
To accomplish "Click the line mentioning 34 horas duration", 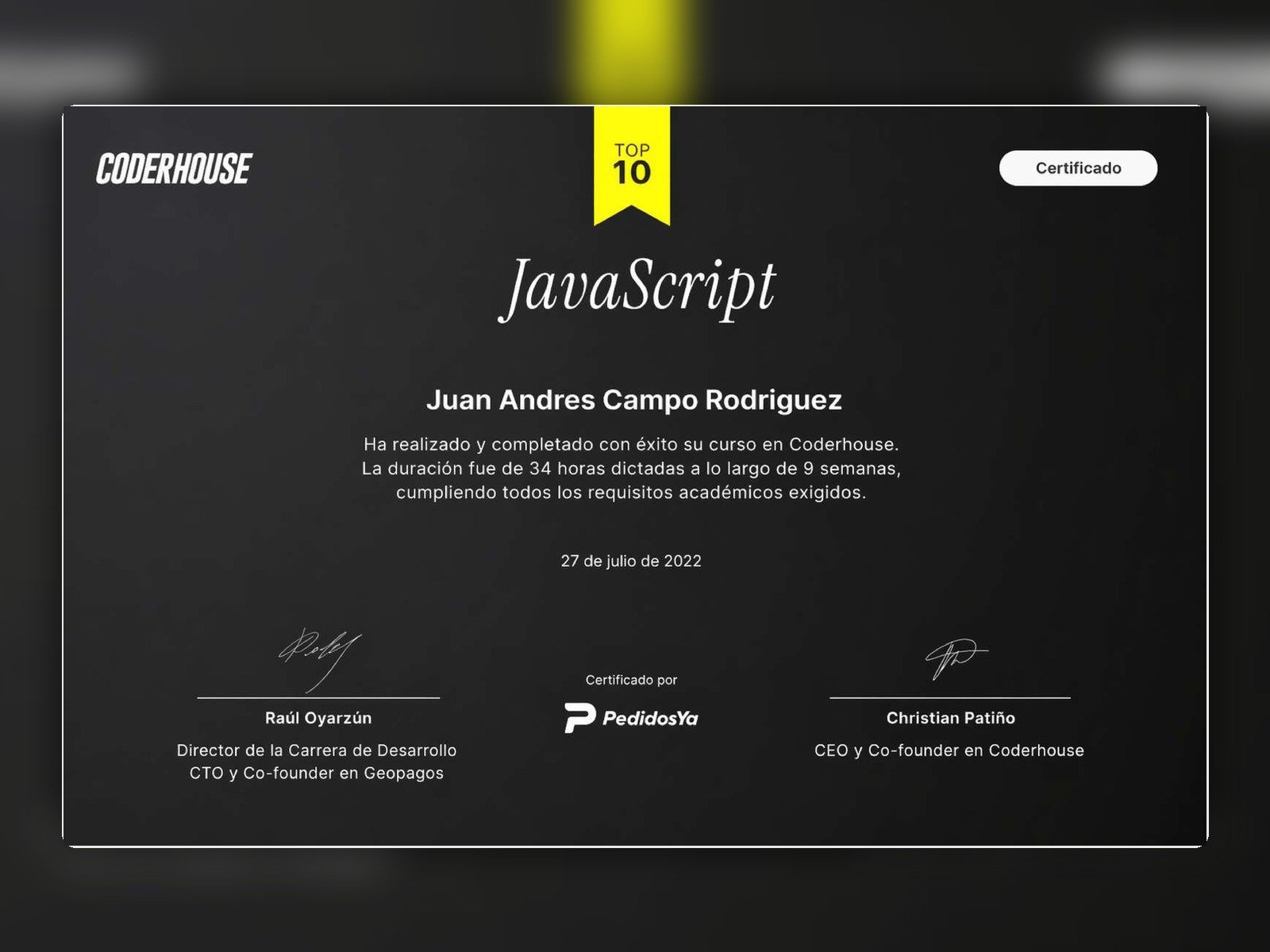I will [631, 468].
